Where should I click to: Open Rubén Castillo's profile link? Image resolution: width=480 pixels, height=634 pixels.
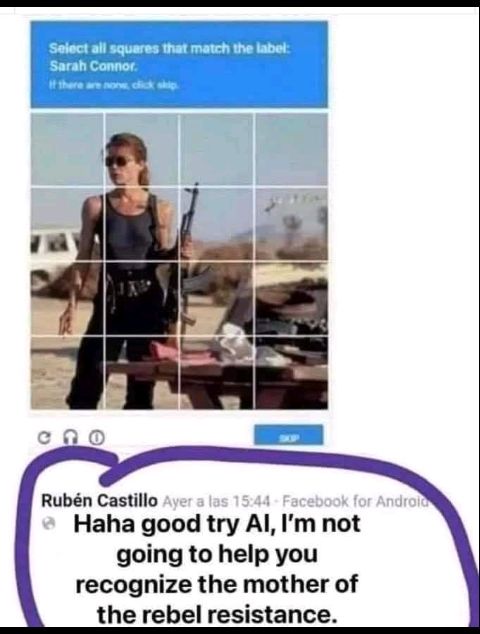[x=99, y=501]
